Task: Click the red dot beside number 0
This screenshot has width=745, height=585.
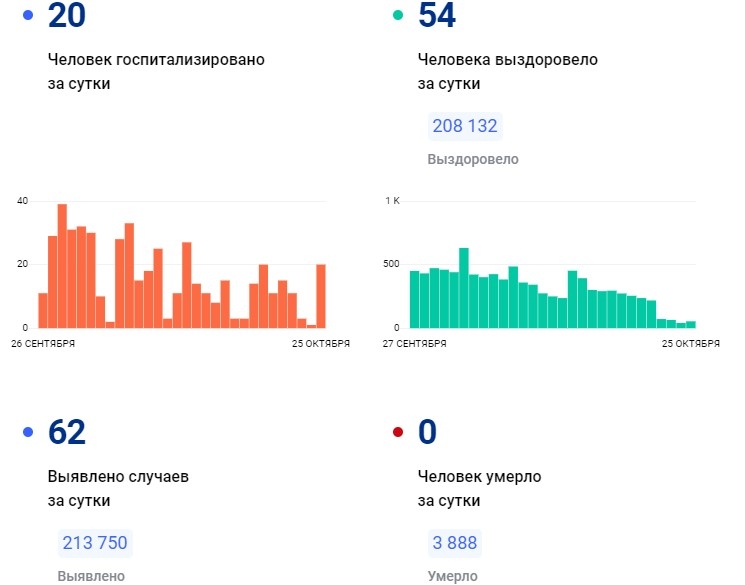Action: tap(398, 433)
